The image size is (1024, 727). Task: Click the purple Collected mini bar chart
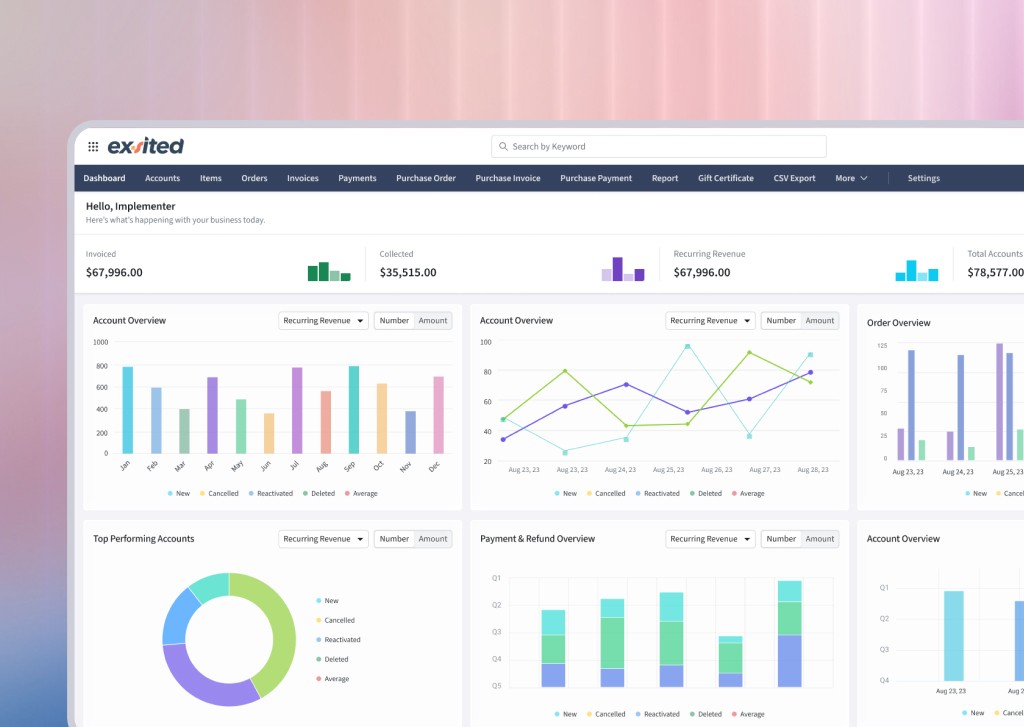[x=623, y=269]
